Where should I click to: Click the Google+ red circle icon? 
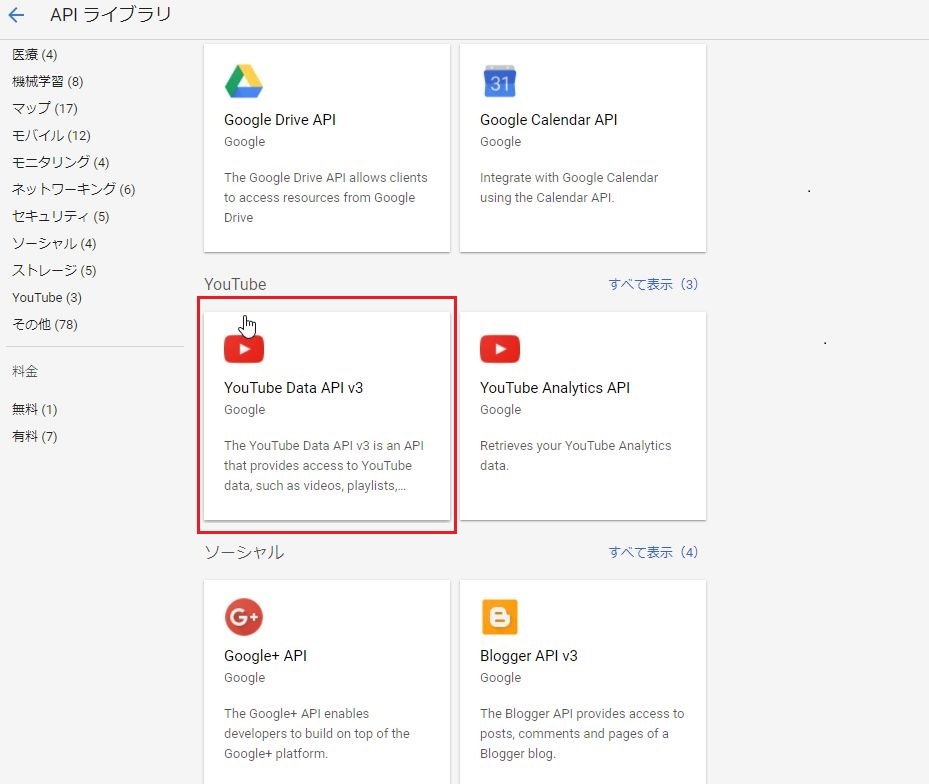(244, 617)
